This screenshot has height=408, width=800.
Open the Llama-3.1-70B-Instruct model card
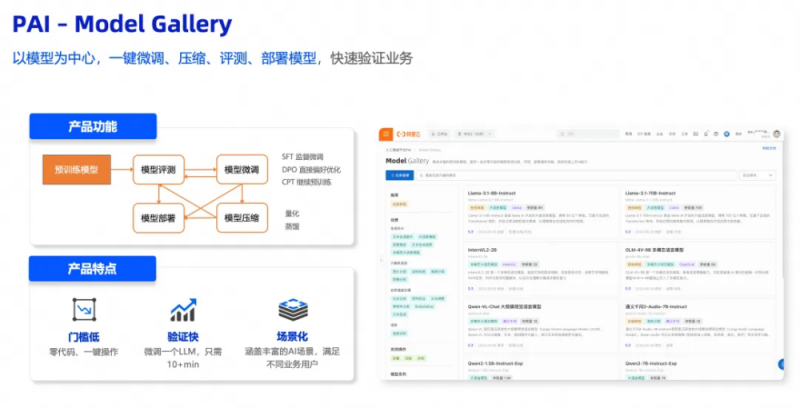pos(698,213)
